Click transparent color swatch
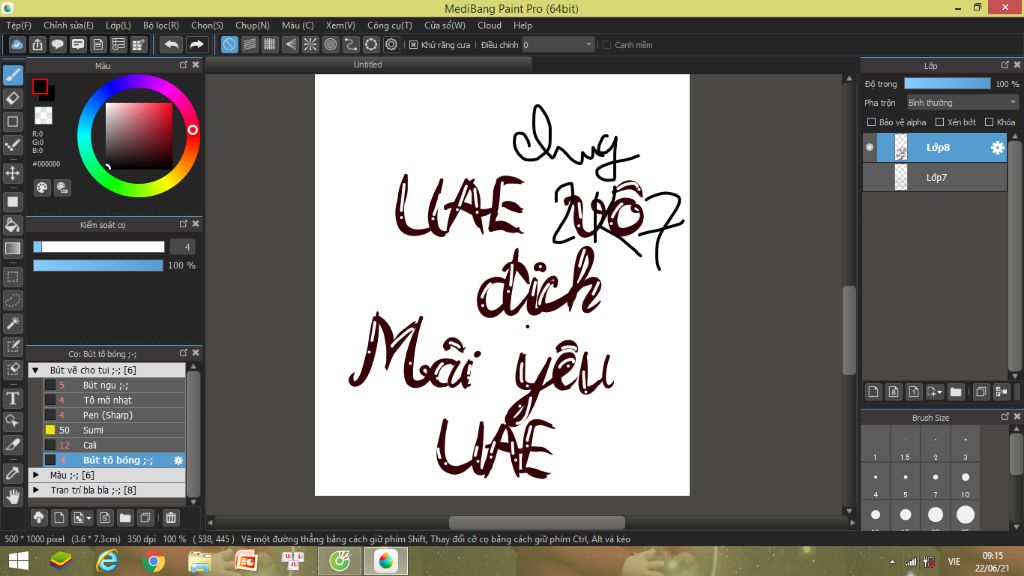The image size is (1024, 576). (x=43, y=116)
